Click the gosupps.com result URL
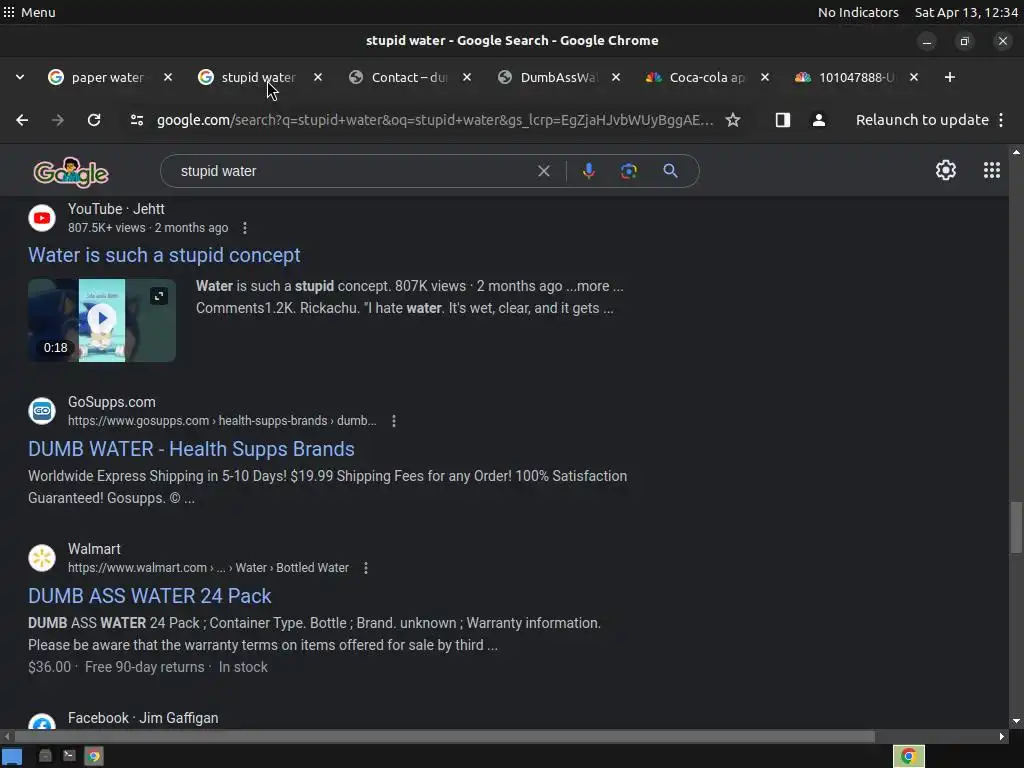The width and height of the screenshot is (1024, 768). tap(222, 421)
